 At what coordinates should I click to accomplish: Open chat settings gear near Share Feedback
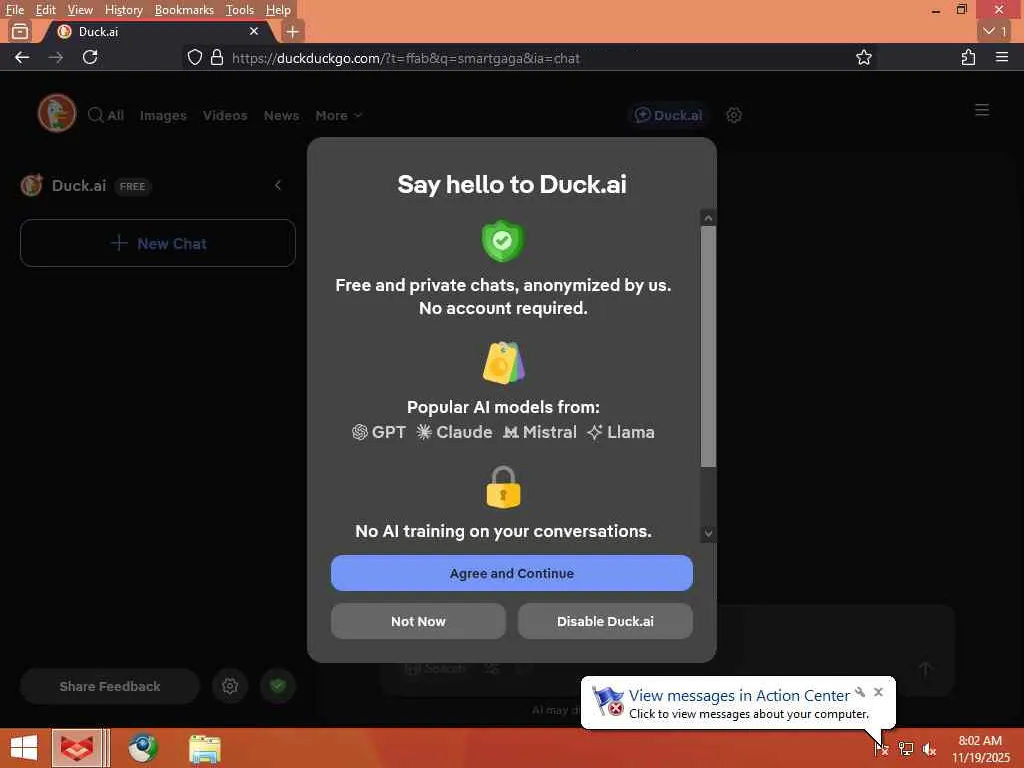click(230, 686)
